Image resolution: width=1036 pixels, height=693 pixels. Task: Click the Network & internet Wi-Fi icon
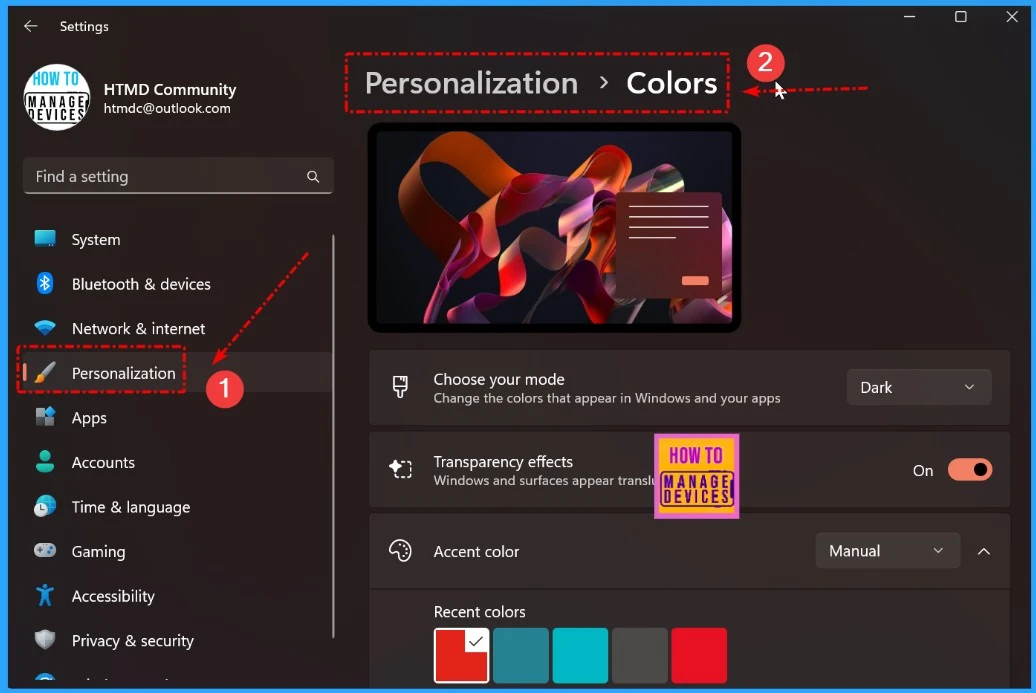[x=45, y=328]
